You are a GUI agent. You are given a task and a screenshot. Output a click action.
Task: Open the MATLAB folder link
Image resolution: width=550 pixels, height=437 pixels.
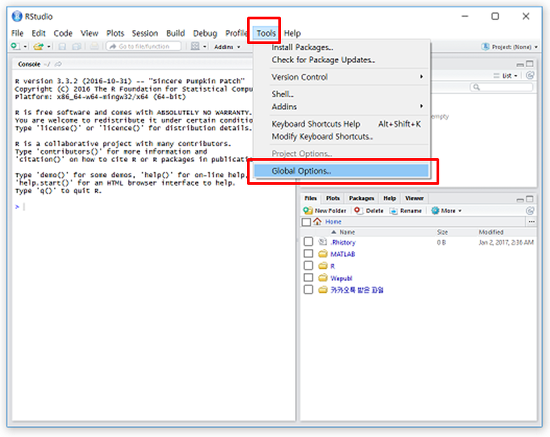(x=343, y=254)
